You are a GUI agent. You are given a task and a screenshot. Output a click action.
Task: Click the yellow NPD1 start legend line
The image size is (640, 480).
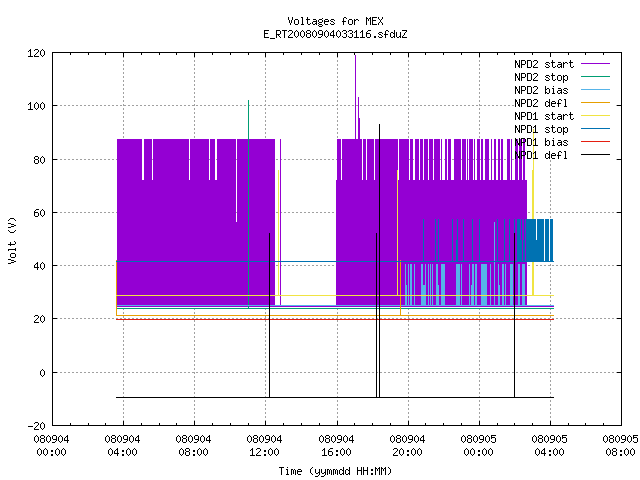596,116
